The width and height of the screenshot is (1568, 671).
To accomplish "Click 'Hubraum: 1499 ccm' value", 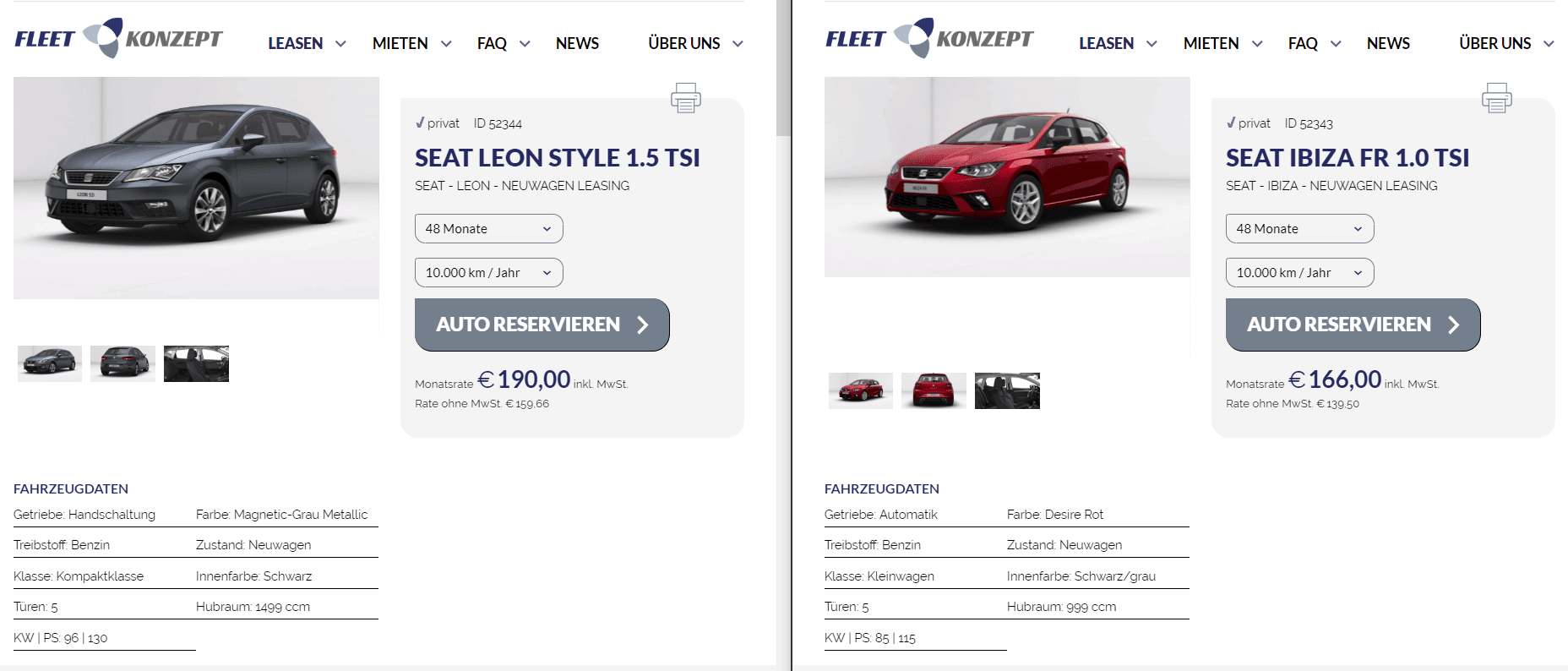I will point(253,607).
